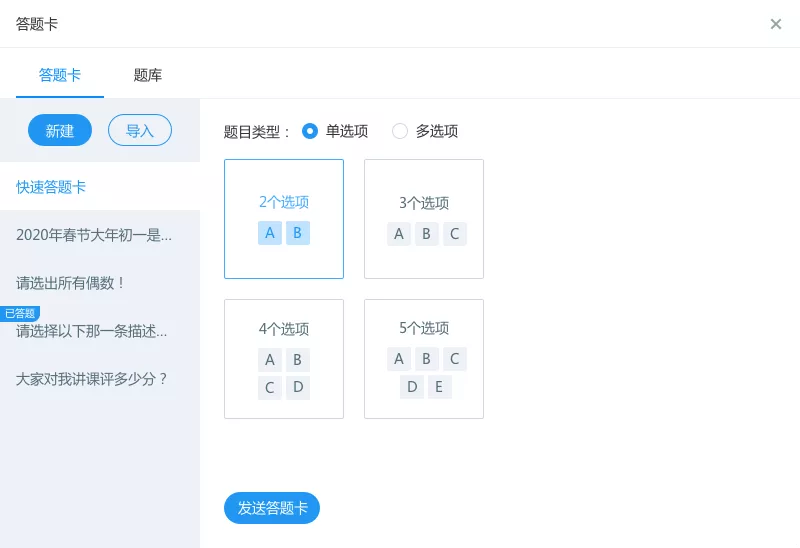800x548 pixels.
Task: Switch to the 题库 tab
Action: point(148,75)
